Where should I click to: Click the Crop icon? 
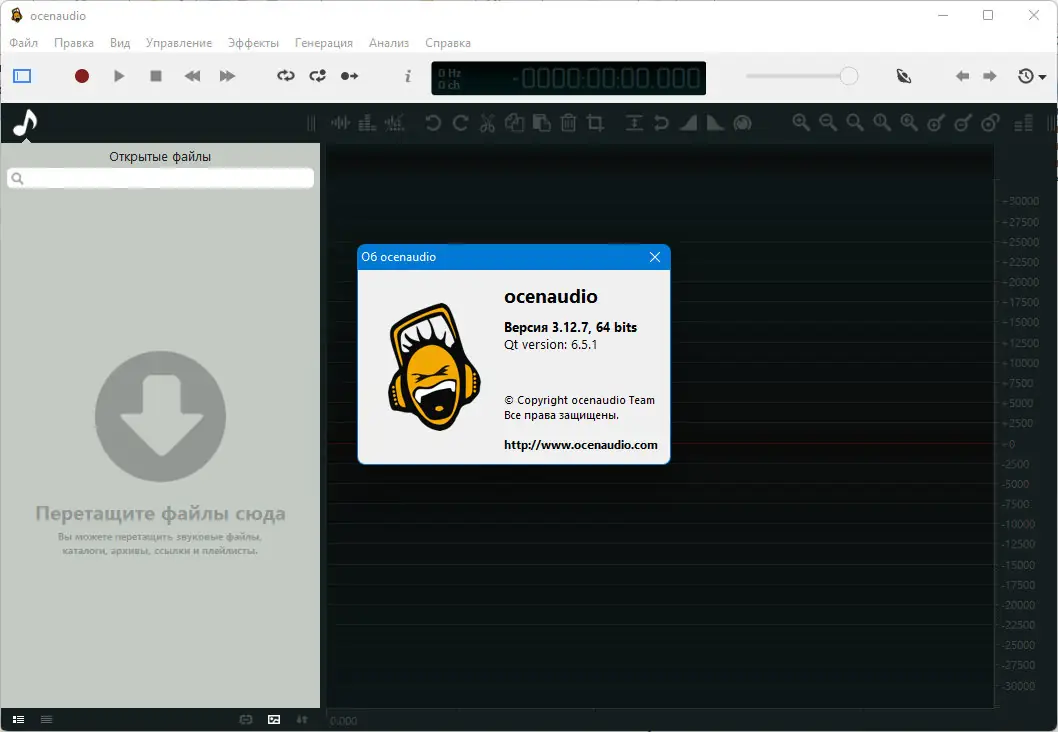[x=595, y=123]
